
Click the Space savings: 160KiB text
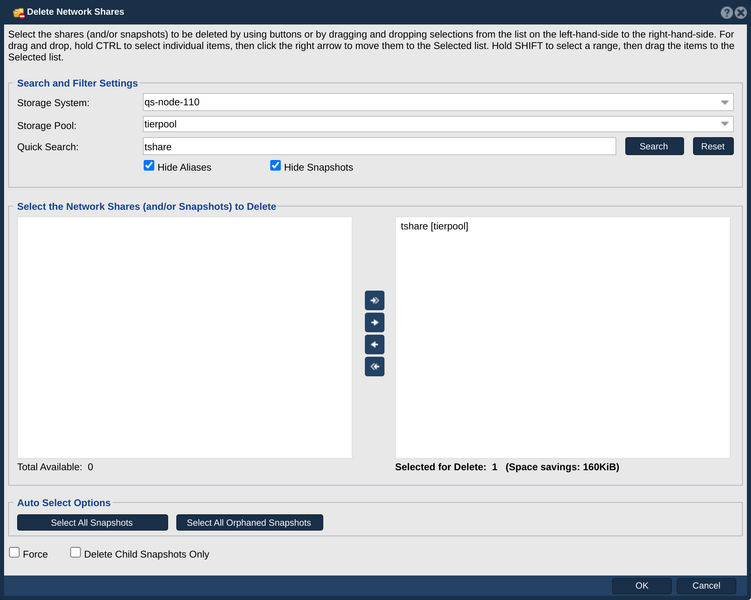(562, 467)
